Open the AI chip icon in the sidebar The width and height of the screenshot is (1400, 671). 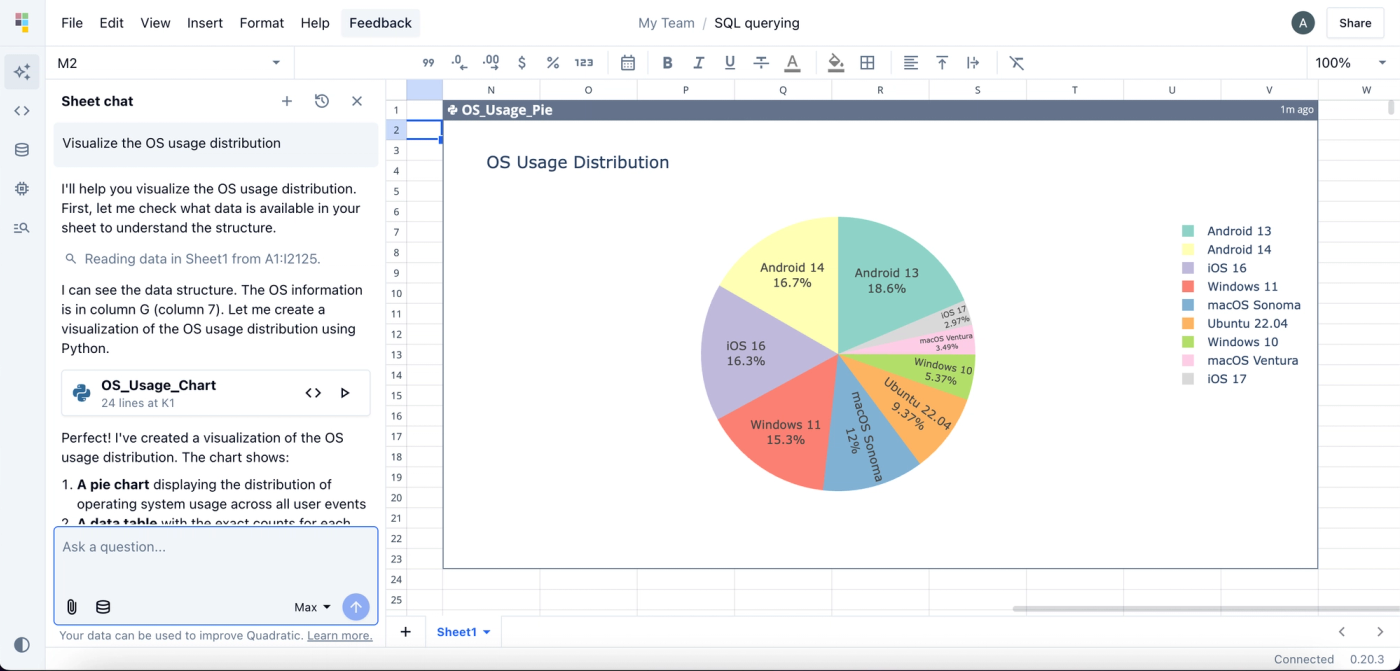click(x=22, y=188)
